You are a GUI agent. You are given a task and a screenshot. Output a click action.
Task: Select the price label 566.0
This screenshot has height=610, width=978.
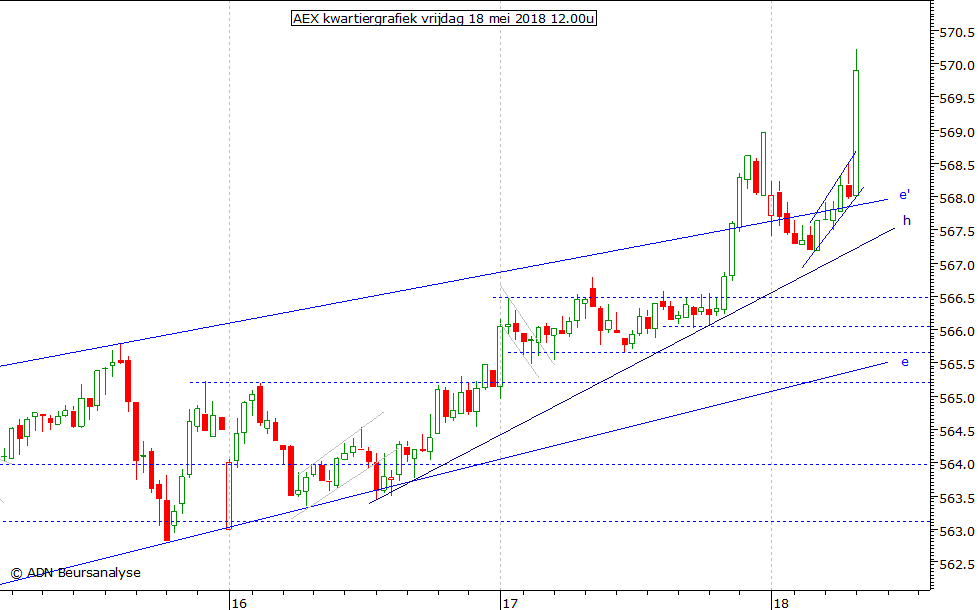click(957, 331)
